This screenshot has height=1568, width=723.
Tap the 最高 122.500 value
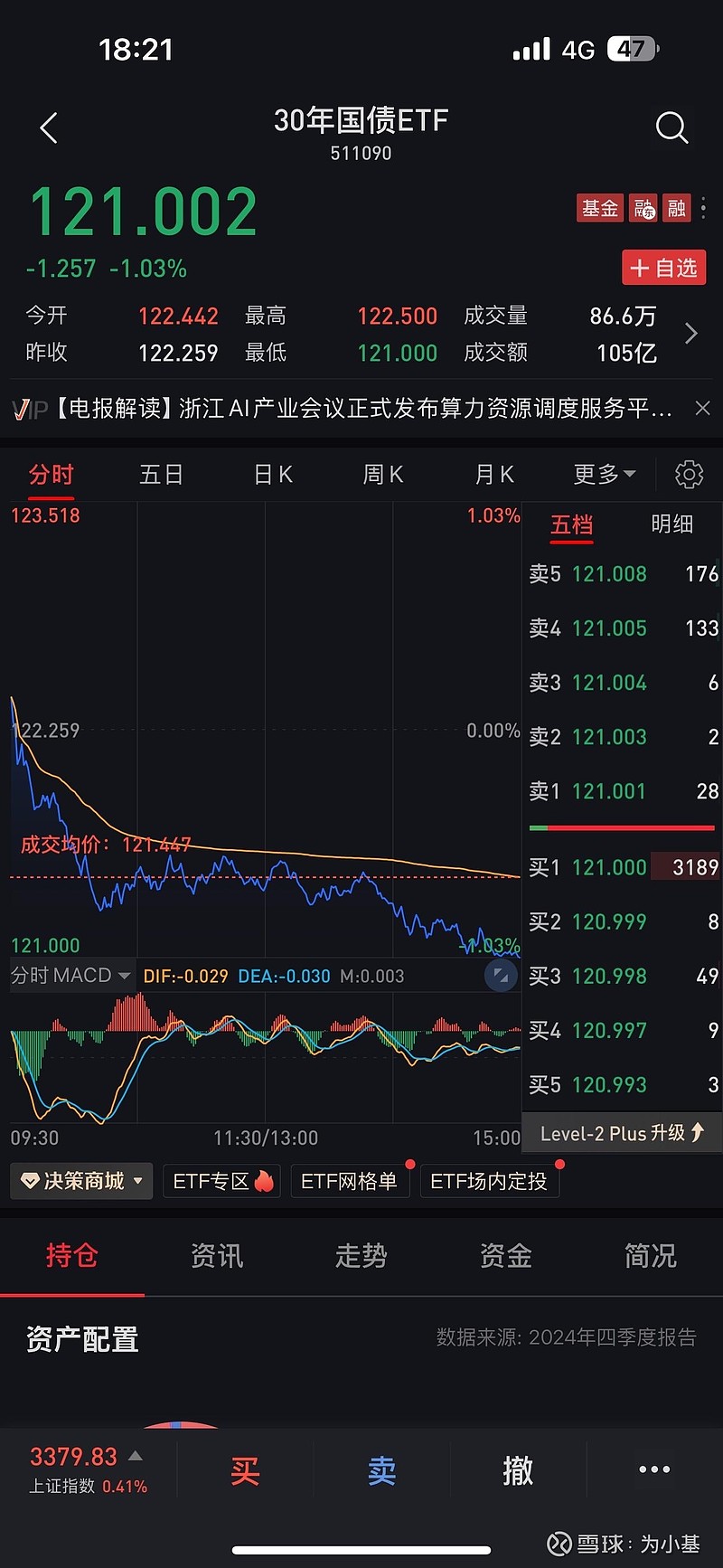pyautogui.click(x=398, y=316)
